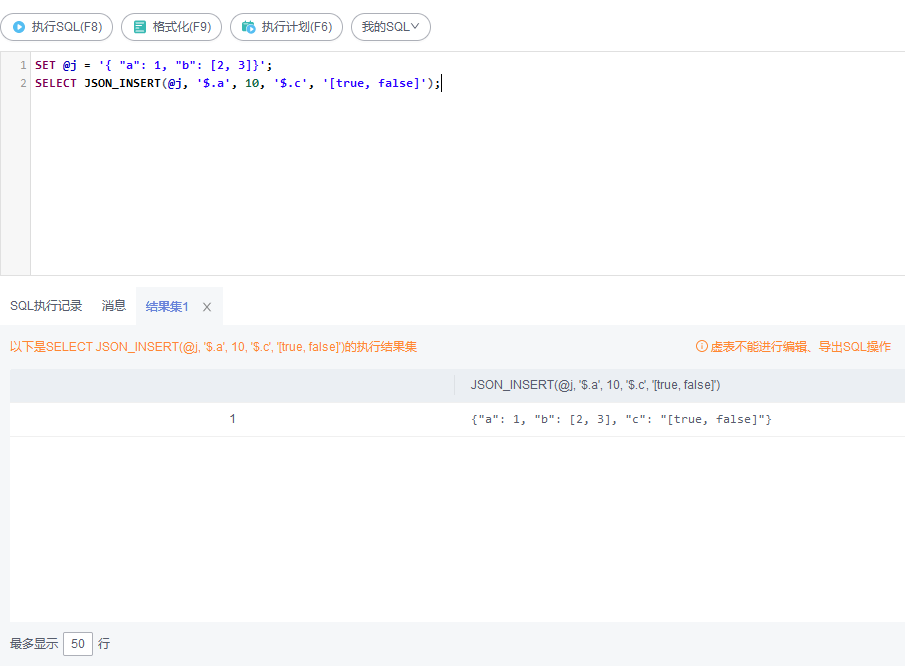Click row number 1 in the result grid
The height and width of the screenshot is (666, 905).
[232, 418]
